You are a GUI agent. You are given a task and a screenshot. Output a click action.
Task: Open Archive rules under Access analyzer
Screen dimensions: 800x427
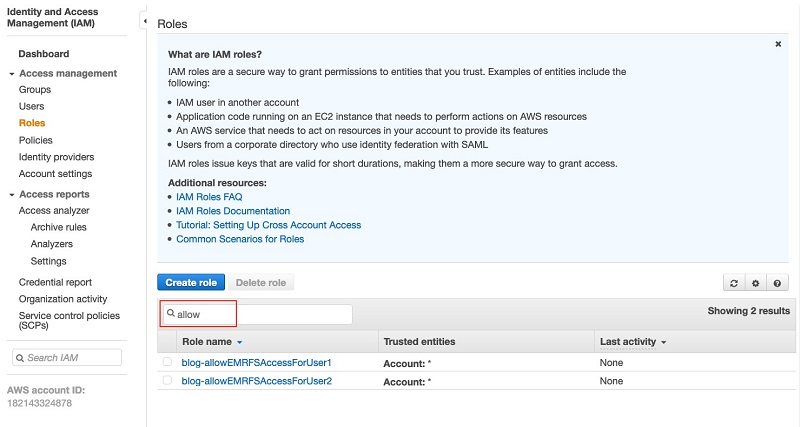[59, 227]
